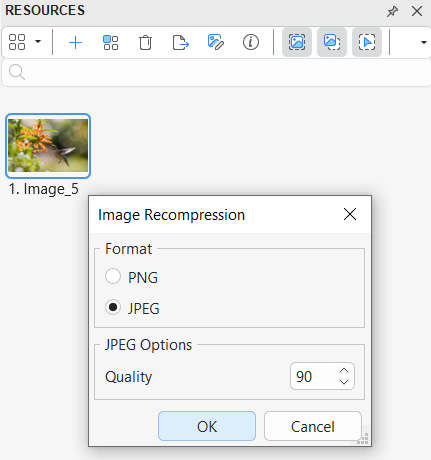Image resolution: width=431 pixels, height=460 pixels.
Task: Close the Image Recompression dialog
Action: tap(350, 214)
